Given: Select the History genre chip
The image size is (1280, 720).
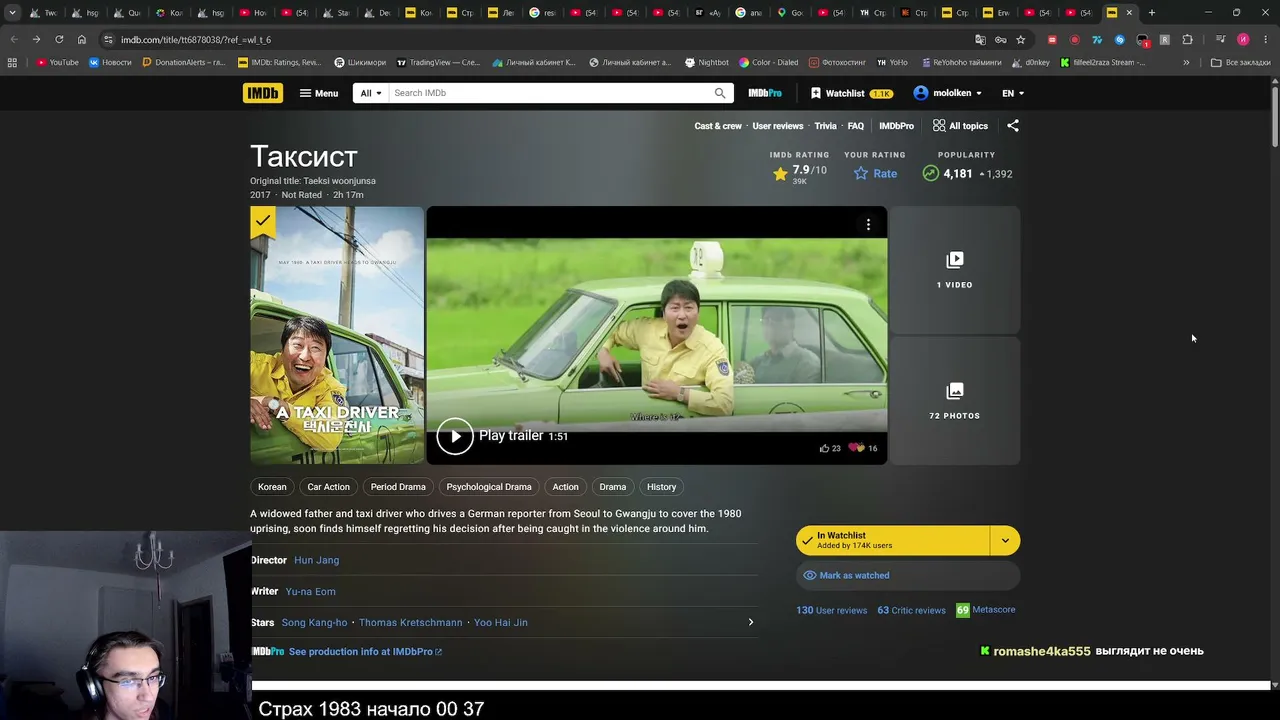Looking at the screenshot, I should [662, 487].
